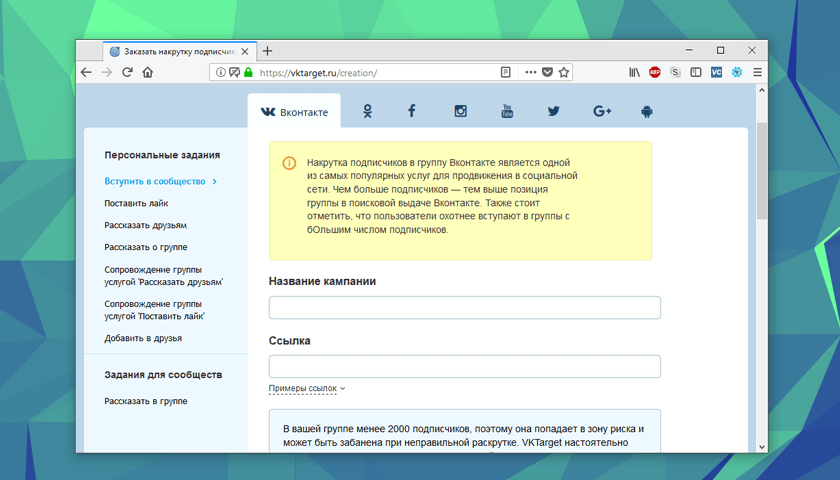Open Сопровождение группы 'Поставить лайк' task
The image size is (840, 480).
click(x=154, y=310)
